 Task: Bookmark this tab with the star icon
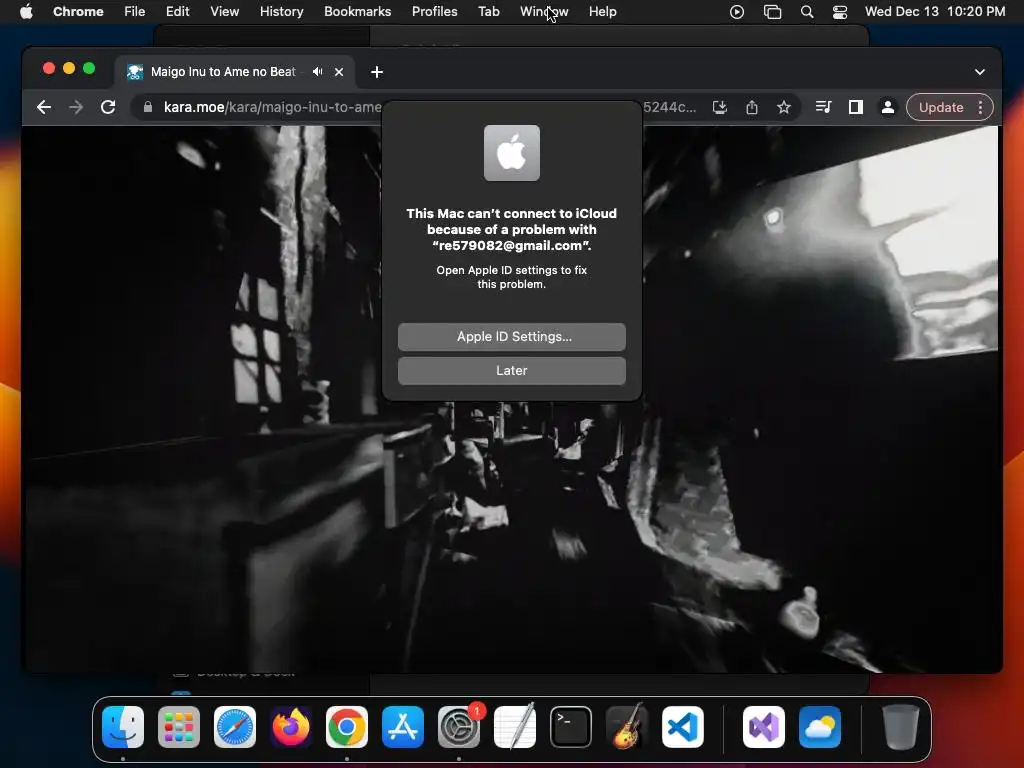784,107
